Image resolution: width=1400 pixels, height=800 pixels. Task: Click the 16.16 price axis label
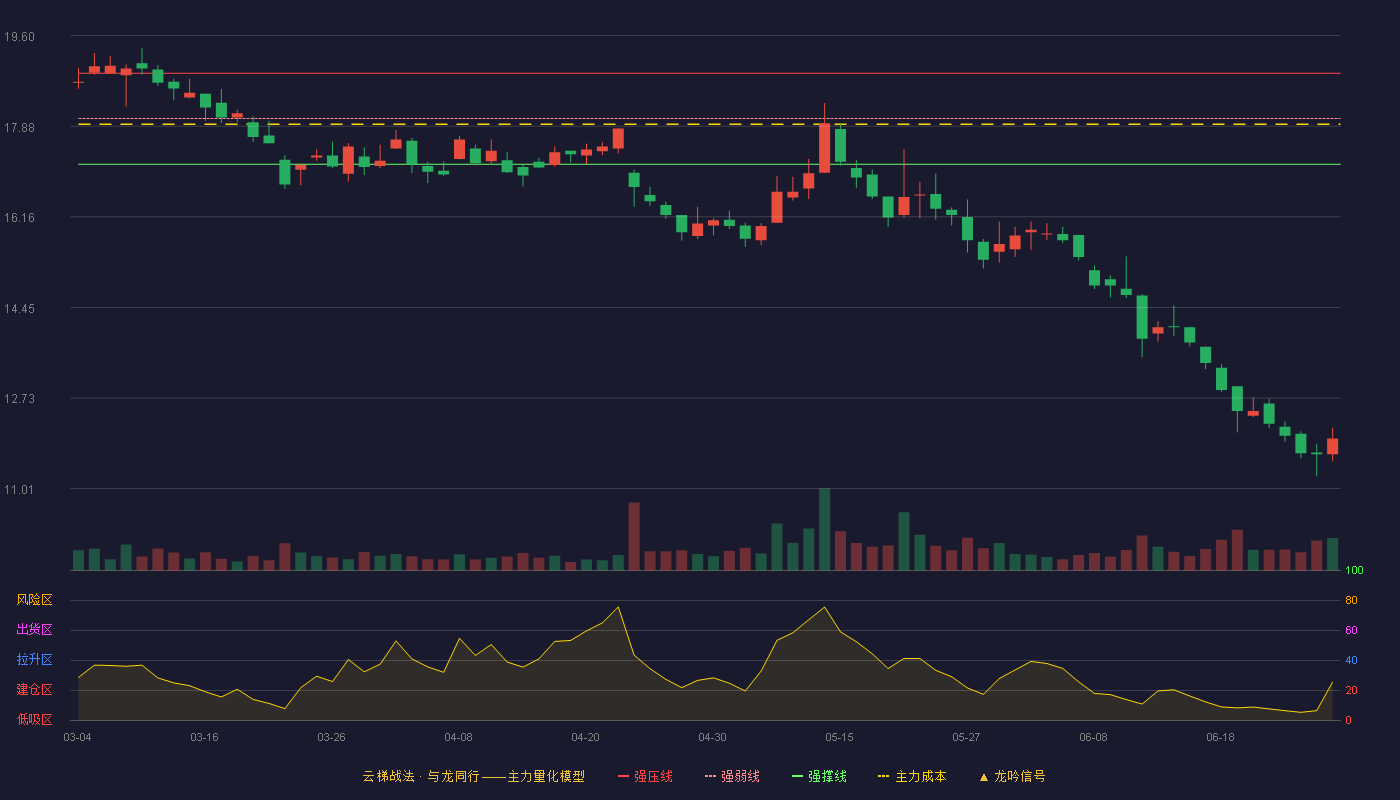pyautogui.click(x=19, y=218)
